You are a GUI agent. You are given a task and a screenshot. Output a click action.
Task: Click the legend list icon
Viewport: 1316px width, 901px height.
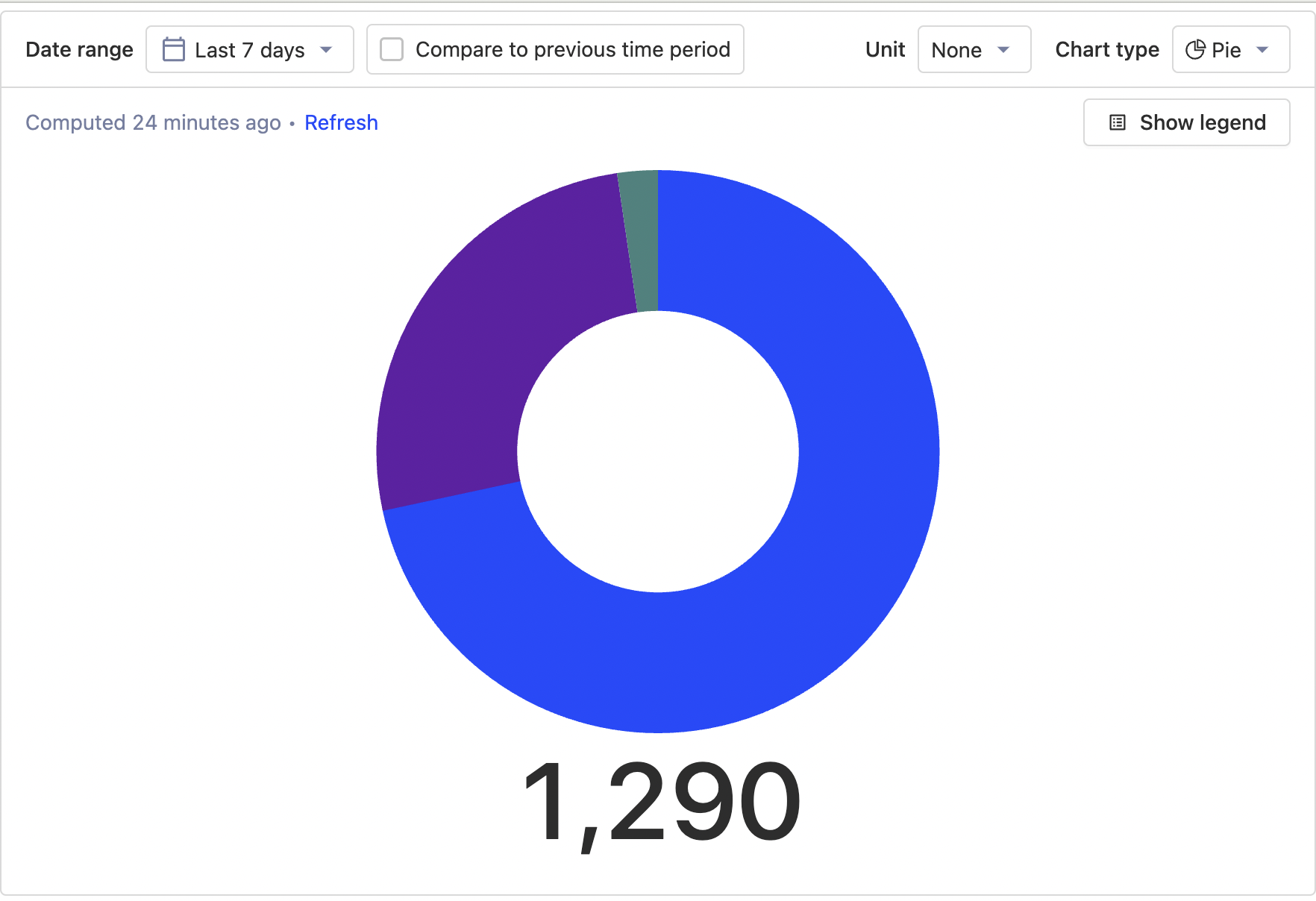[x=1118, y=122]
